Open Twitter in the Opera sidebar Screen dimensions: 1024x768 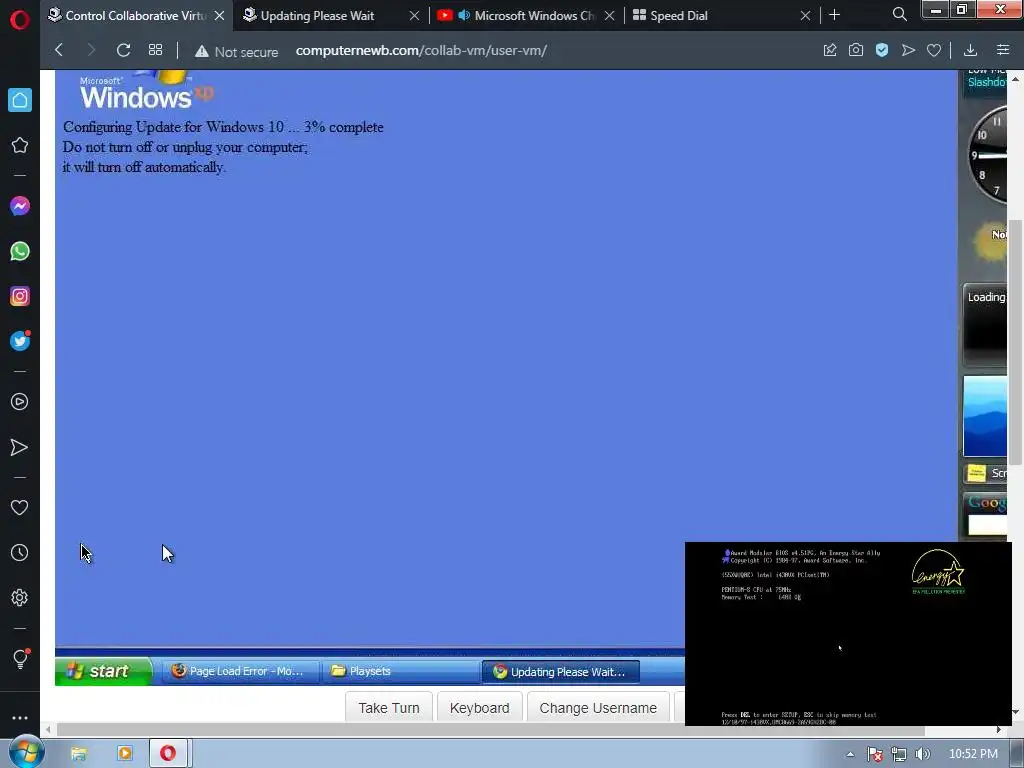(20, 341)
